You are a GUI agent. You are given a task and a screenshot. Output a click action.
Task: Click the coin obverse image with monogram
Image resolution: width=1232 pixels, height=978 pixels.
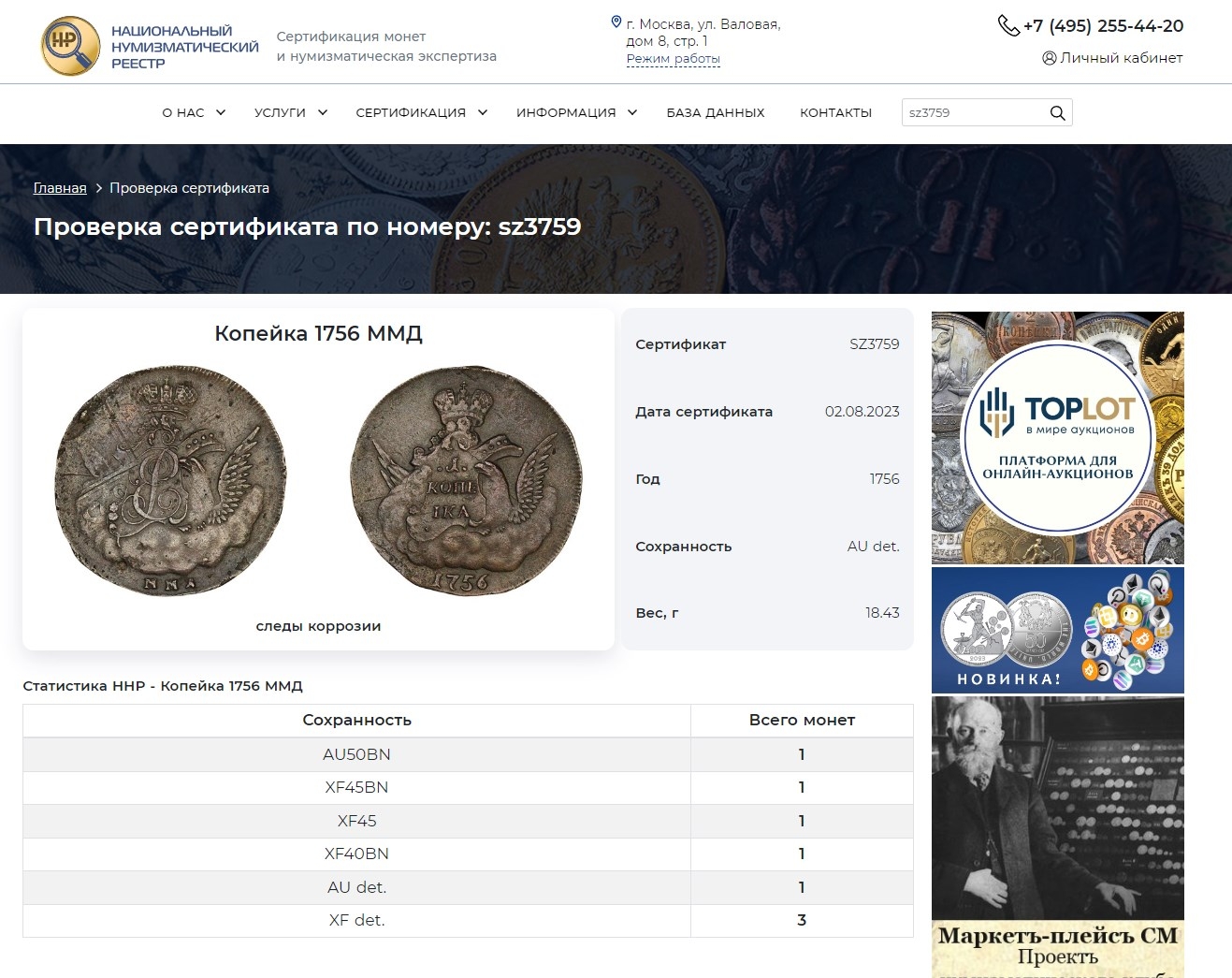coord(170,481)
